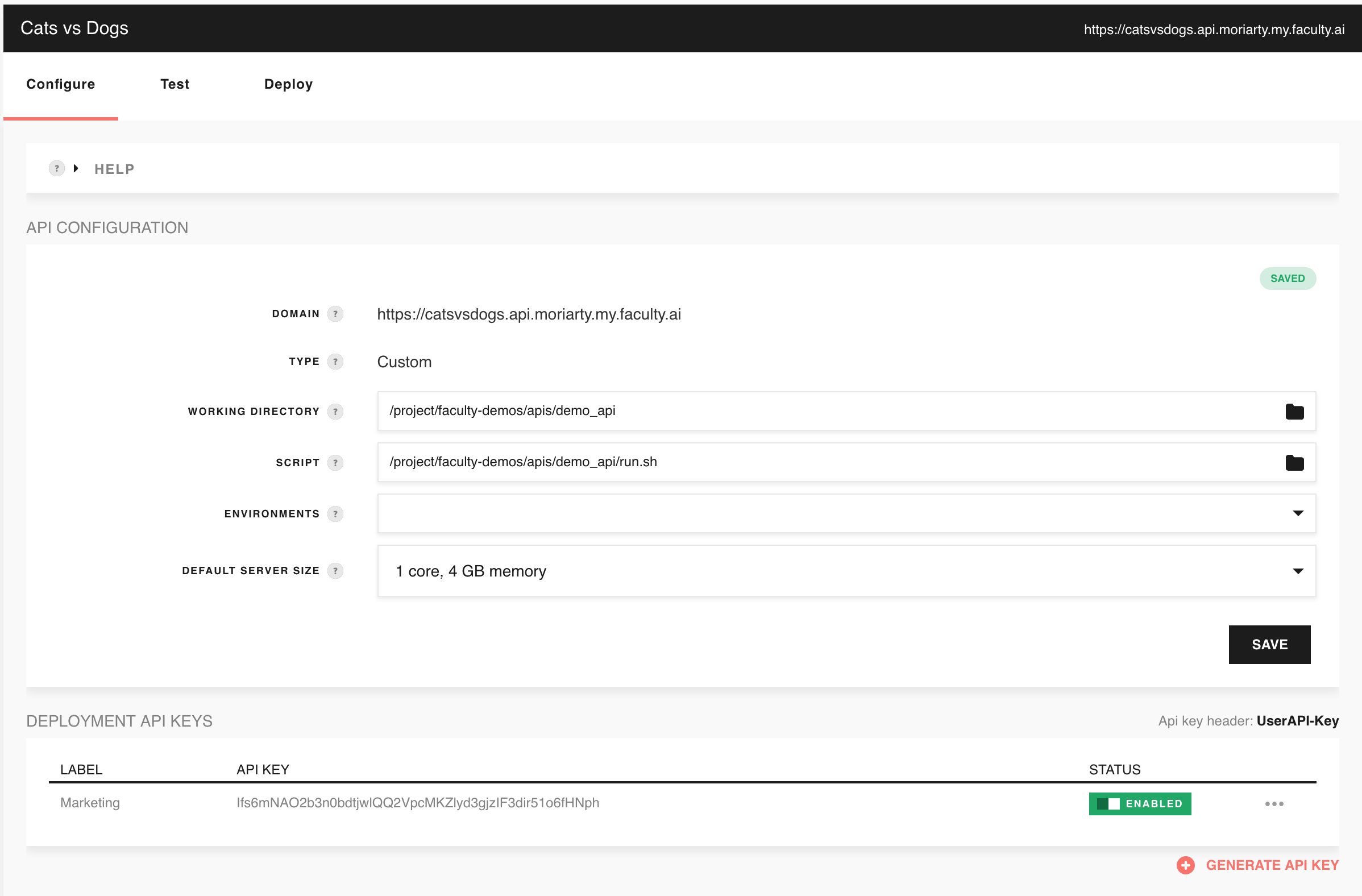The width and height of the screenshot is (1362, 896).
Task: Click the working directory path field
Action: click(801, 411)
